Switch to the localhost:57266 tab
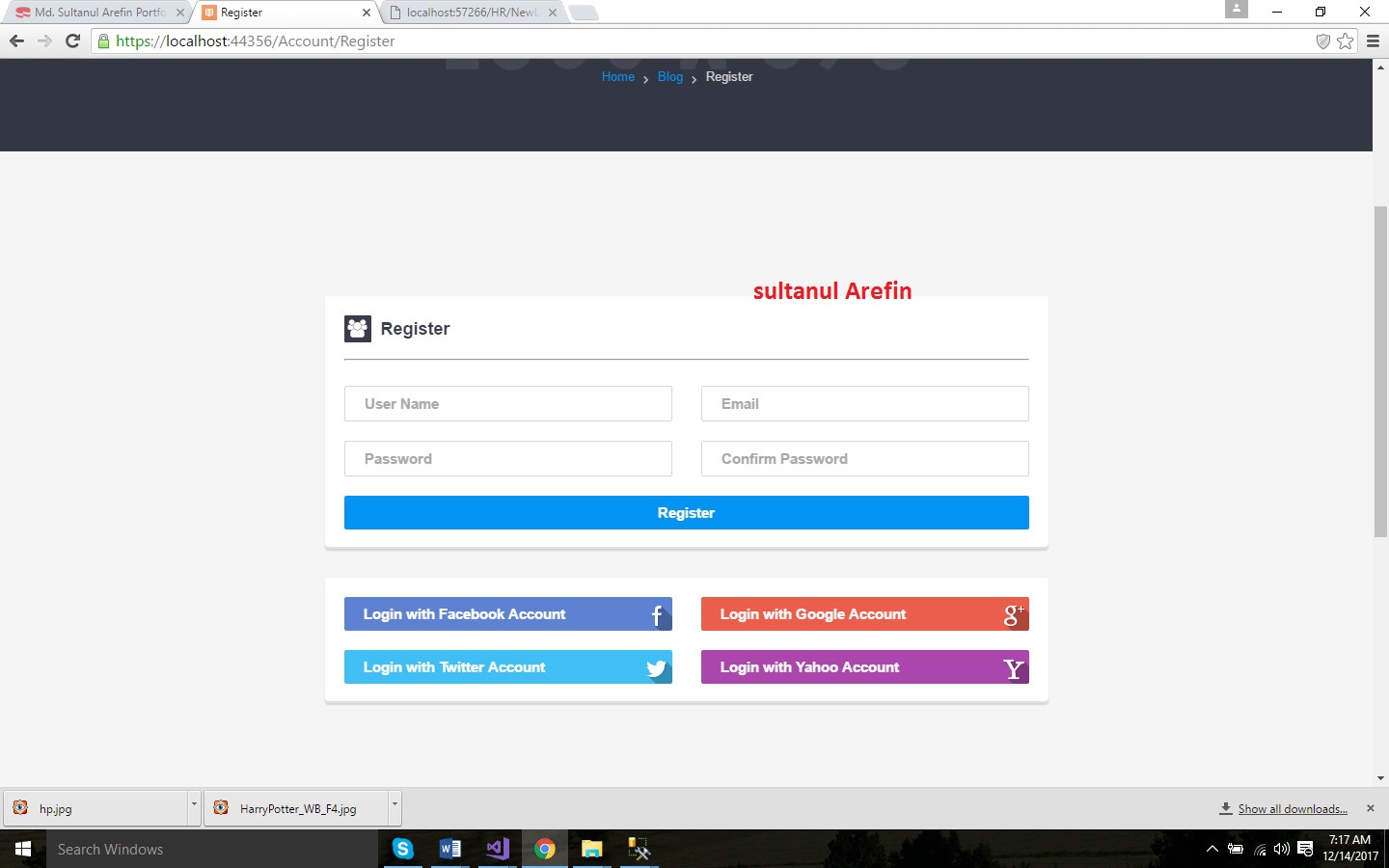1389x868 pixels. pyautogui.click(x=472, y=13)
